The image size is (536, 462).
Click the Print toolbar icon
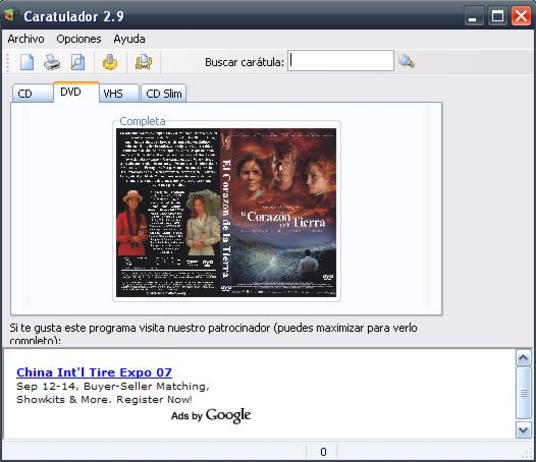tap(52, 62)
